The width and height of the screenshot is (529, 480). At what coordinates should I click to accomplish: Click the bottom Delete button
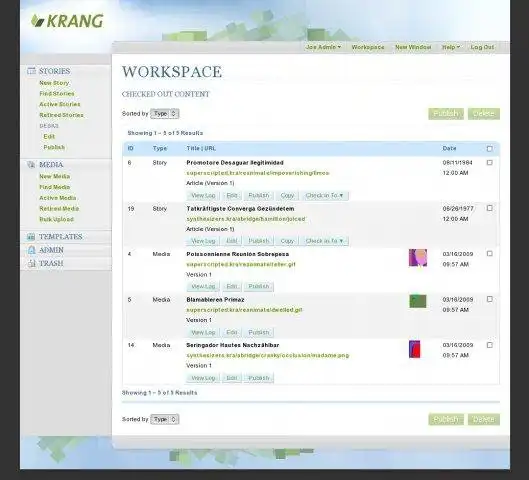pyautogui.click(x=484, y=419)
